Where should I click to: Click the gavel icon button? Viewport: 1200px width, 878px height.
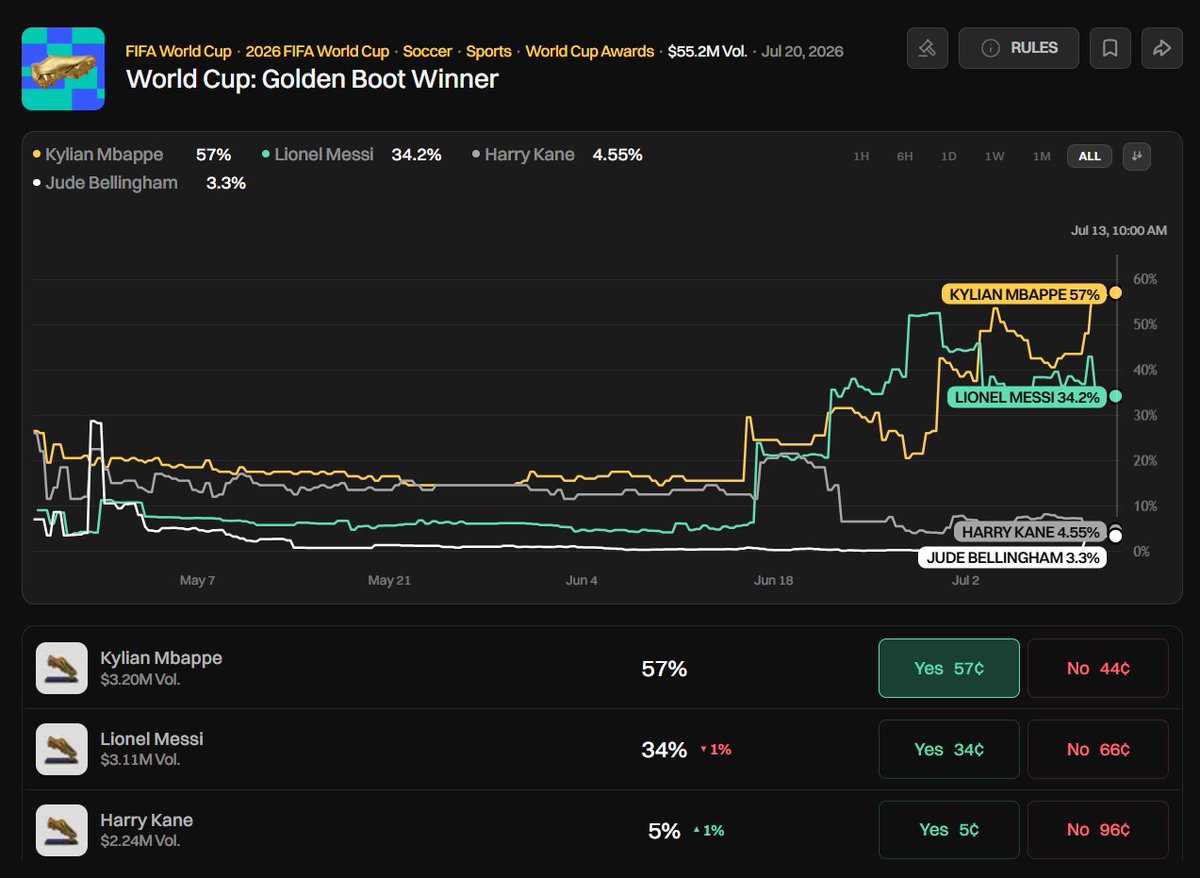927,48
